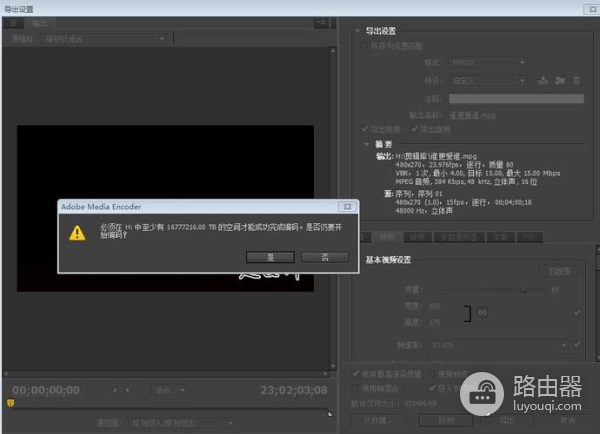Click the preview vertical scrollbar
600x434 pixels.
point(333,208)
